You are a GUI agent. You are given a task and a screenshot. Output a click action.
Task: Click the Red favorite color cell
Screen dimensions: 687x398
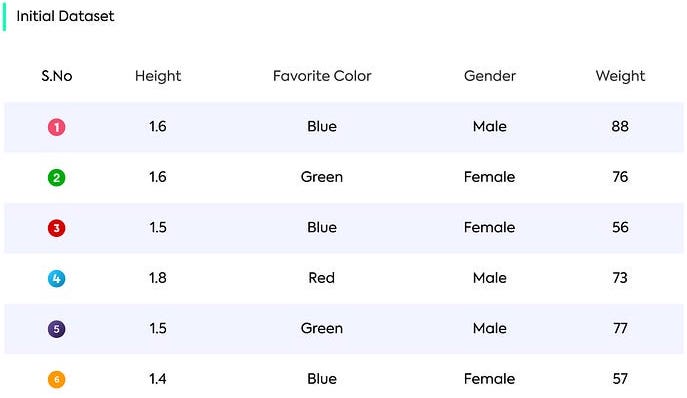(322, 278)
